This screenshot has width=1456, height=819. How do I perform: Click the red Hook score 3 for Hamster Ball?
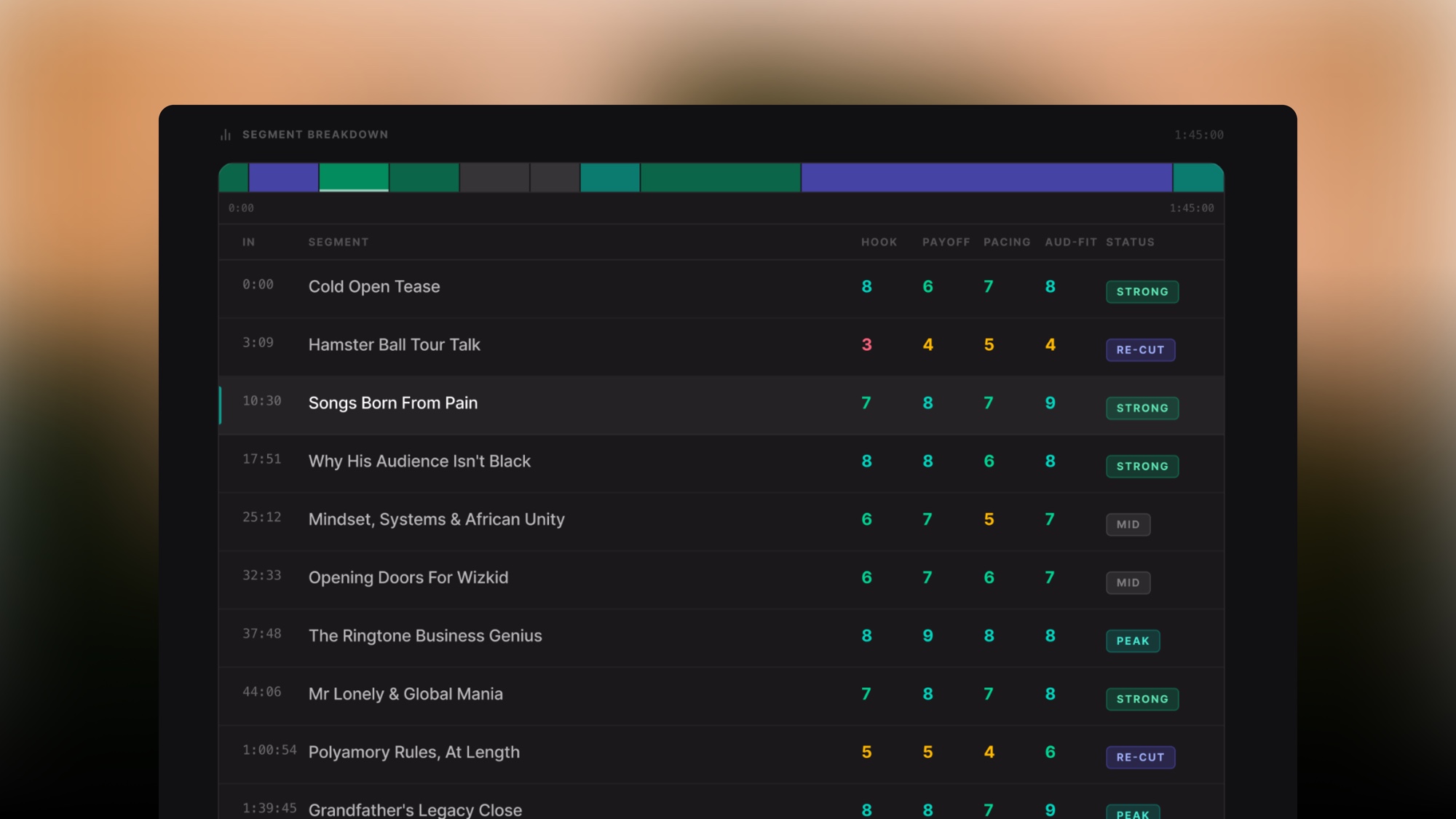[866, 344]
